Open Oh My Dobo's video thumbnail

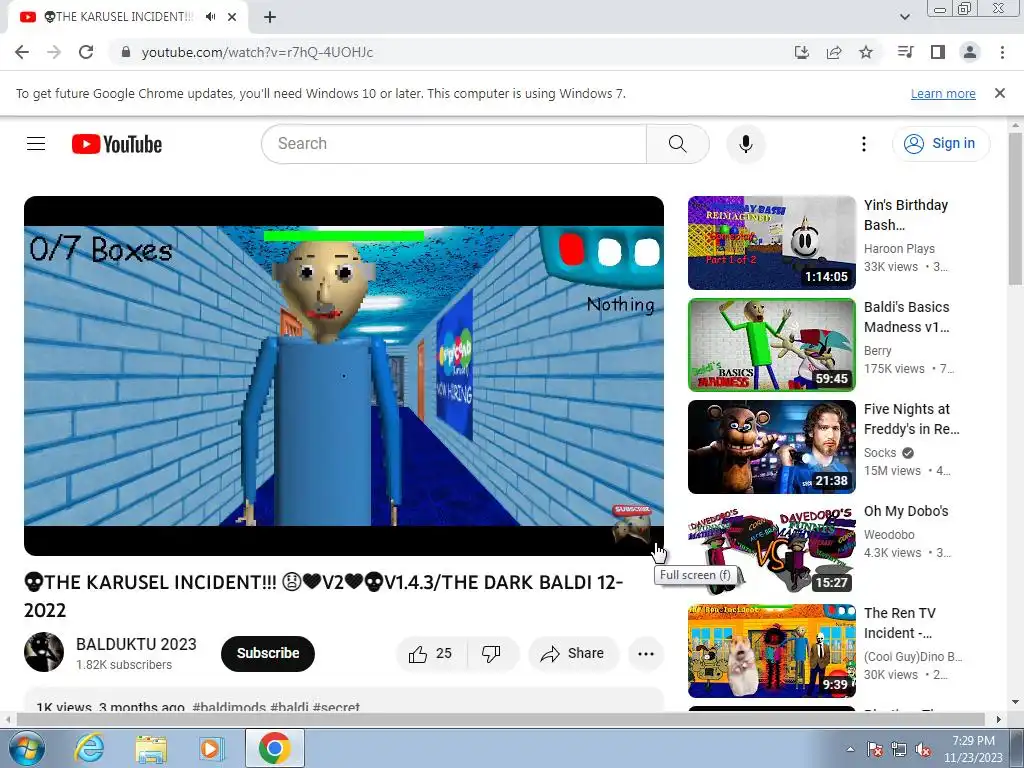[771, 549]
